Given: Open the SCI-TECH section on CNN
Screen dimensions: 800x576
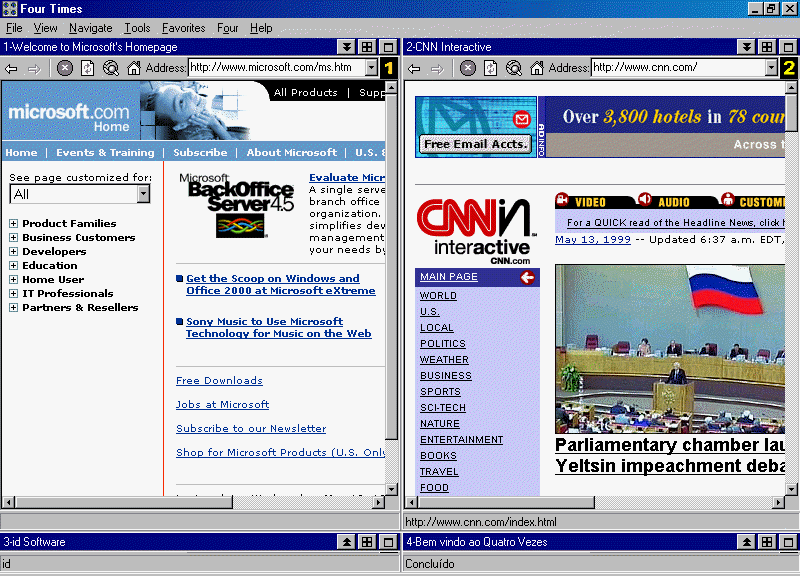Looking at the screenshot, I should coord(443,408).
